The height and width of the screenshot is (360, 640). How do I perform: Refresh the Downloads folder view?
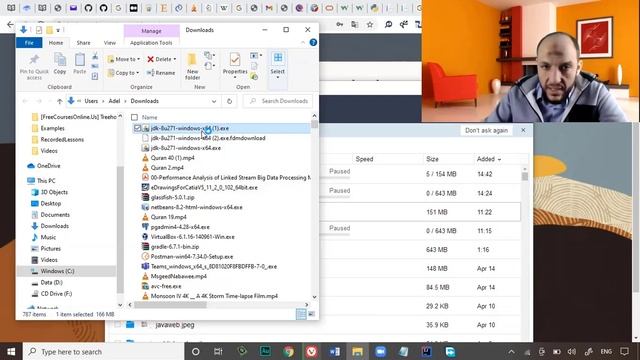coord(229,101)
